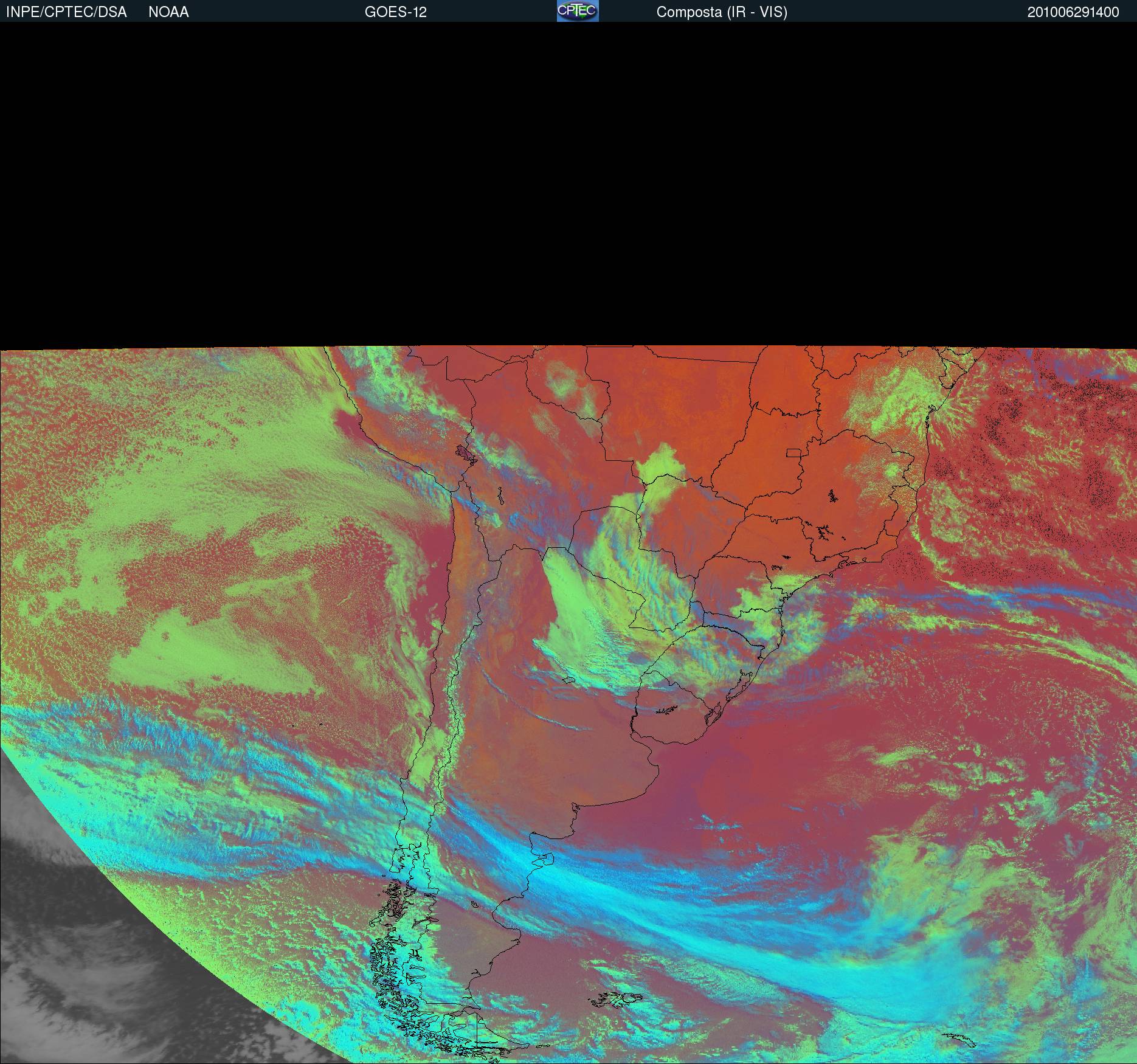Click the 201006291400 timestamp
This screenshot has height=1064, width=1137.
[x=1073, y=12]
